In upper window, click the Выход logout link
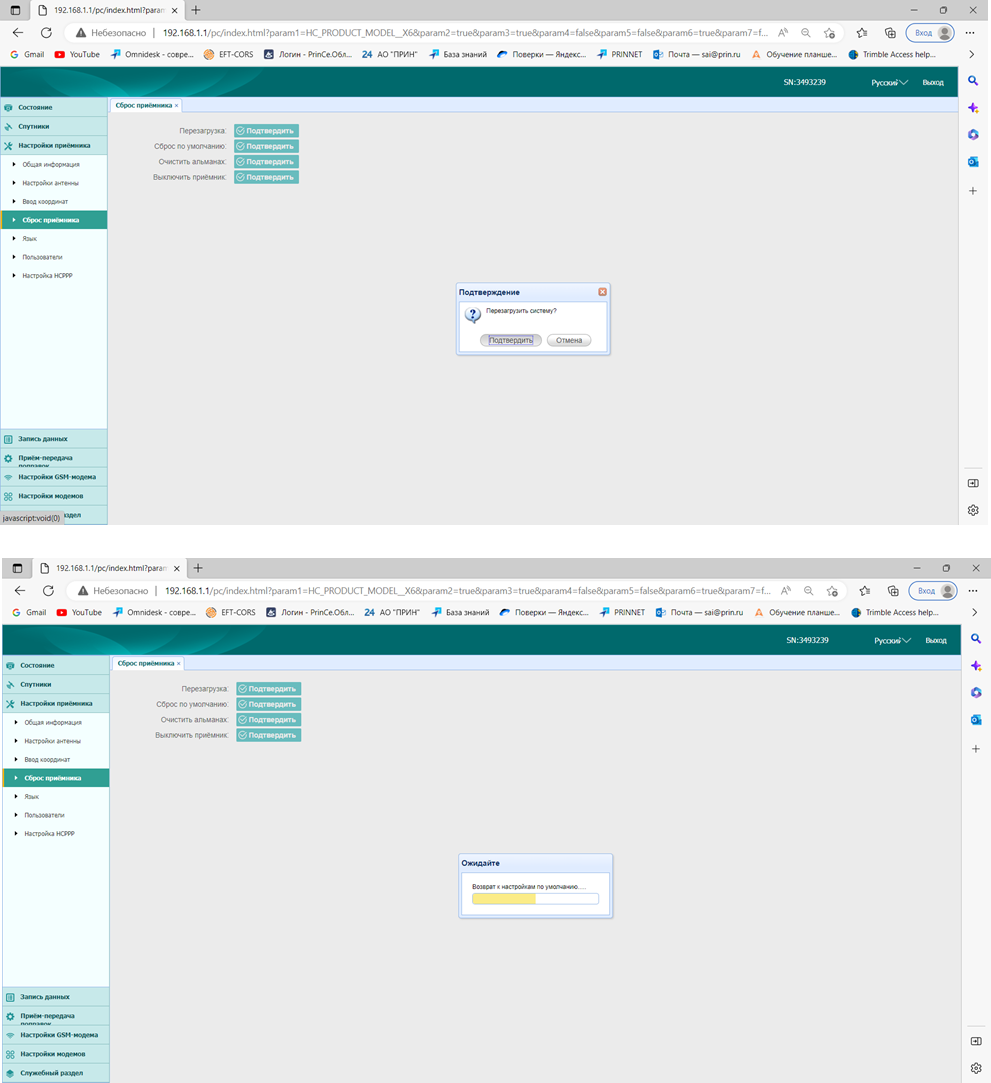This screenshot has width=991, height=1083. 932,82
